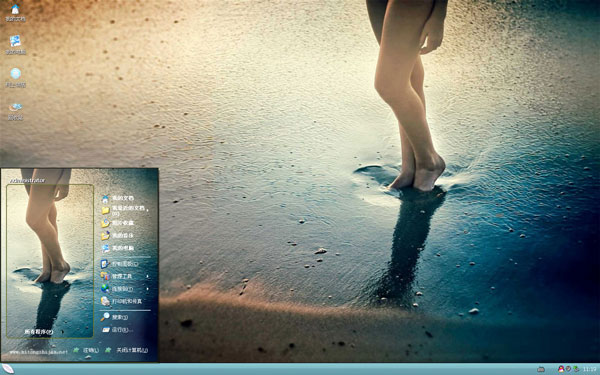The height and width of the screenshot is (375, 600).
Task: Open the Run dialog from Start menu
Action: [117, 329]
